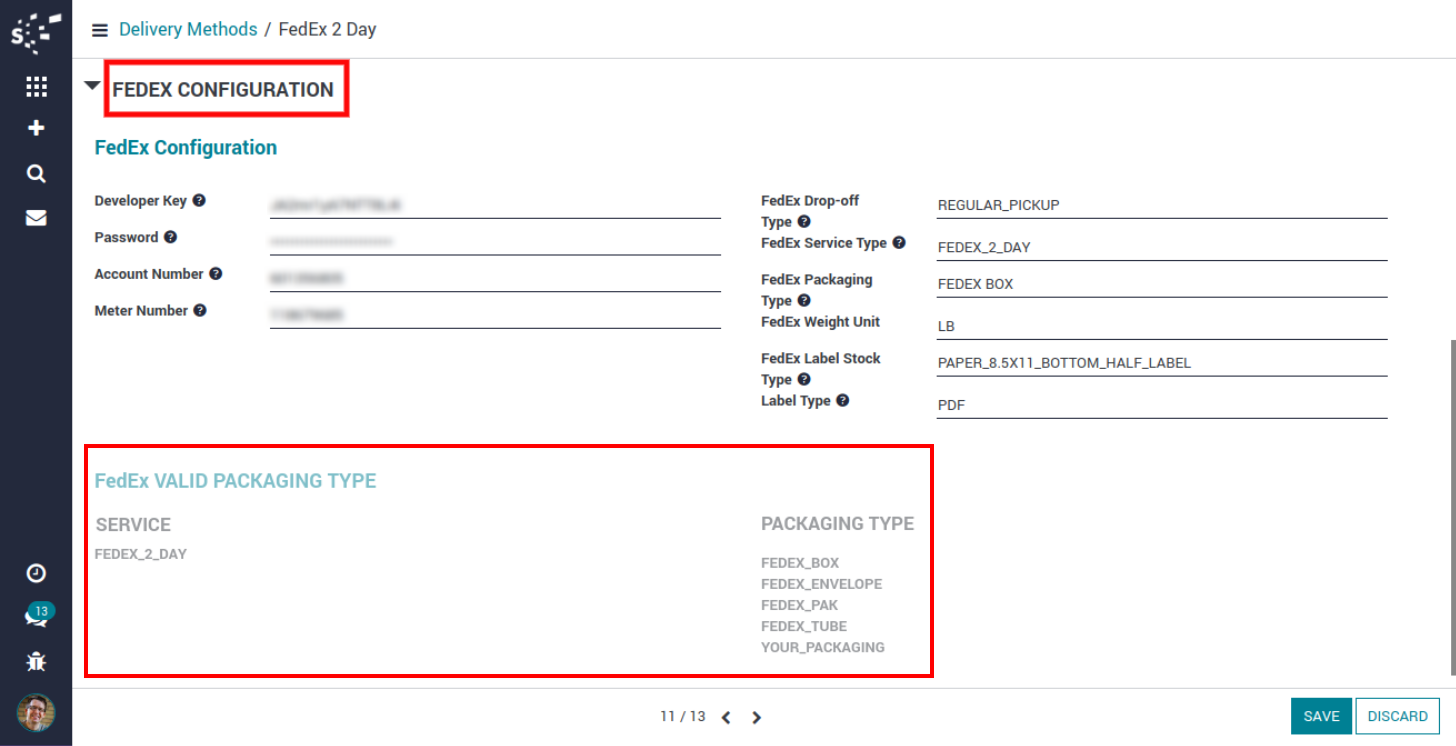Click the FedEx Configuration subheading
1456x746 pixels.
185,147
